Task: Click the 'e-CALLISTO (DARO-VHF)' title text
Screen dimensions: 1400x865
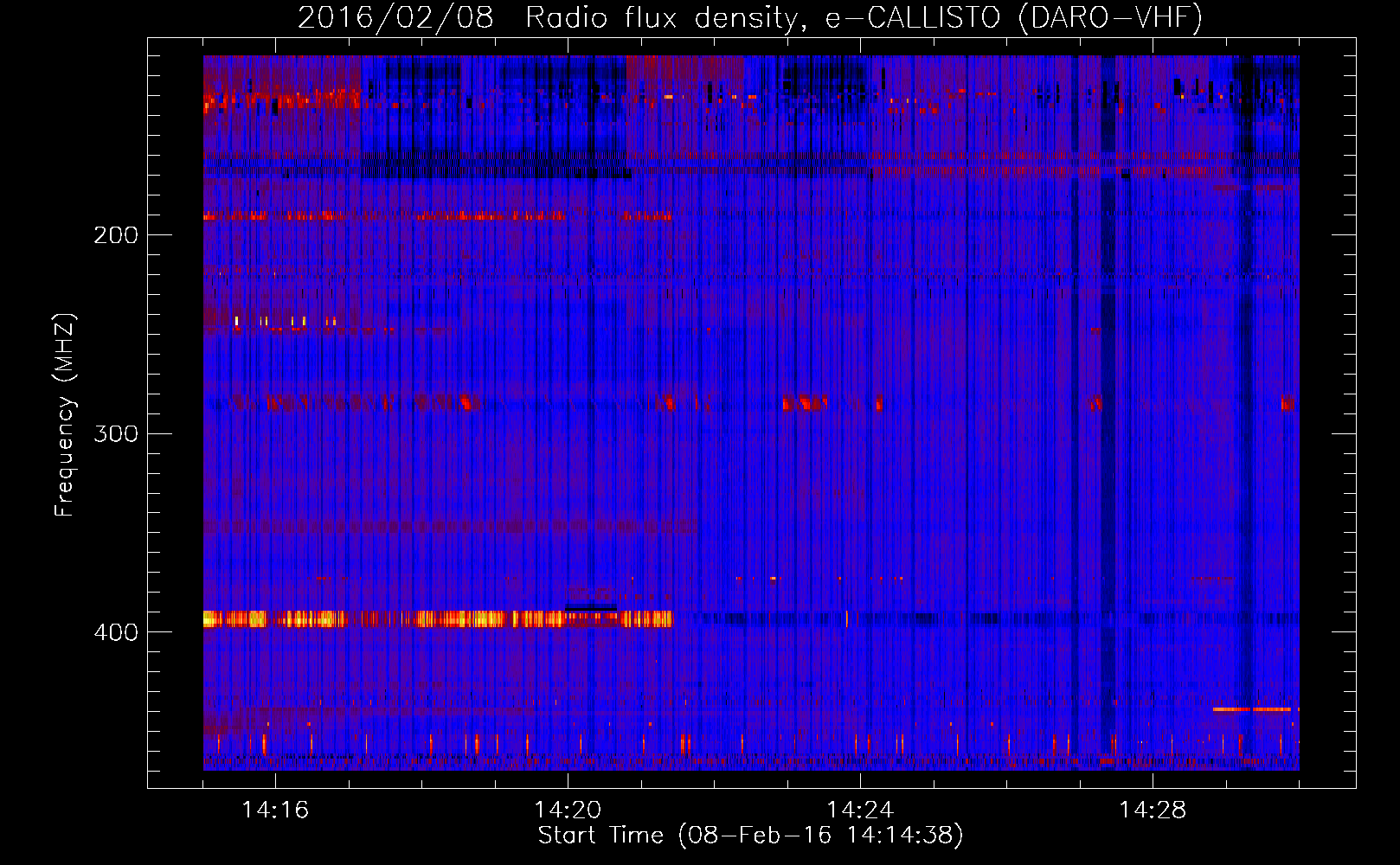Action: click(x=1013, y=17)
